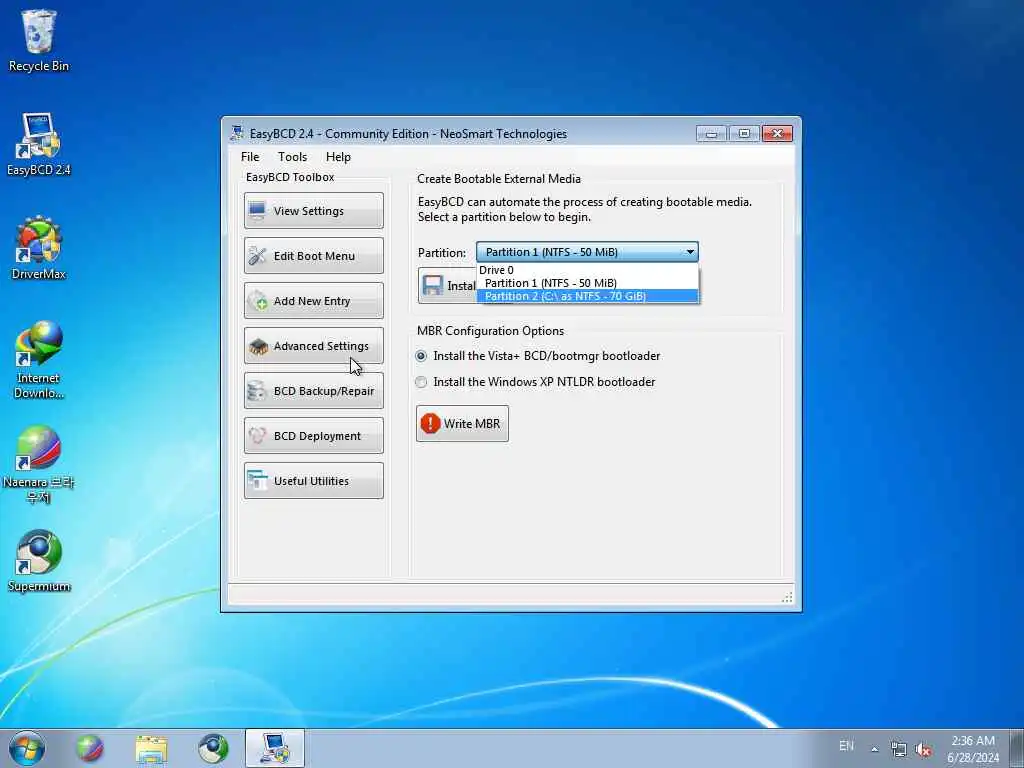Screen dimensions: 1024x768
Task: Open the Tools menu
Action: 292,157
